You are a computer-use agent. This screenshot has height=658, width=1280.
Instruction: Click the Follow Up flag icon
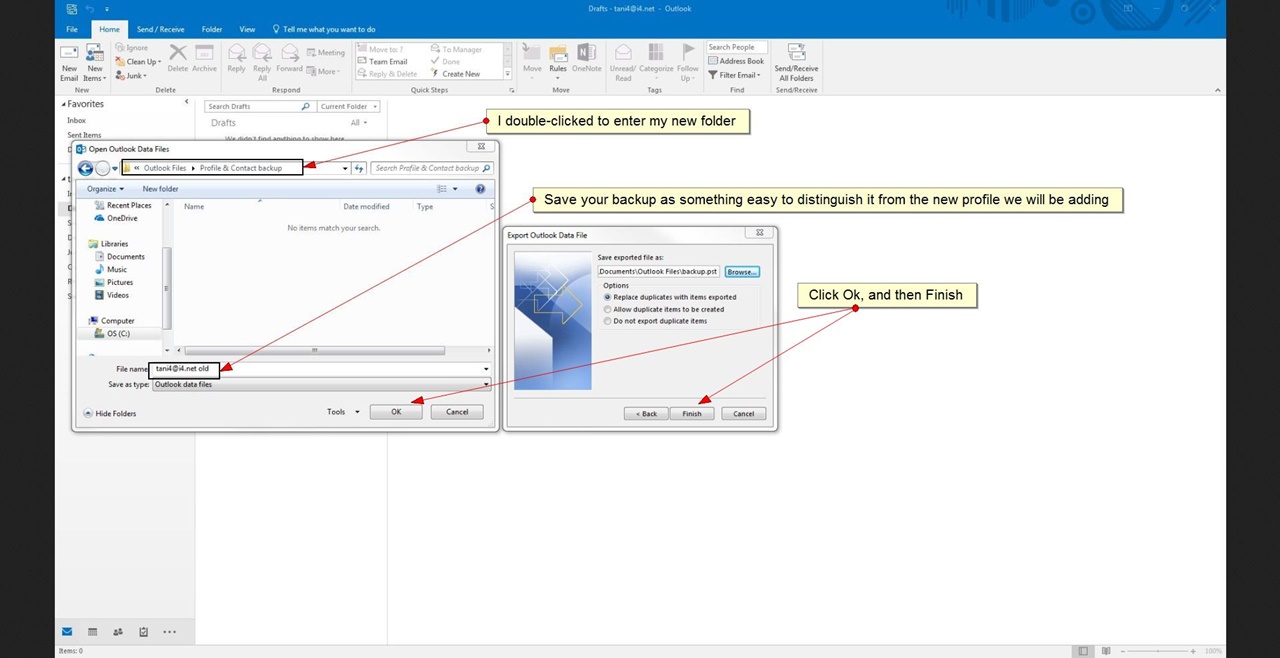[x=688, y=62]
